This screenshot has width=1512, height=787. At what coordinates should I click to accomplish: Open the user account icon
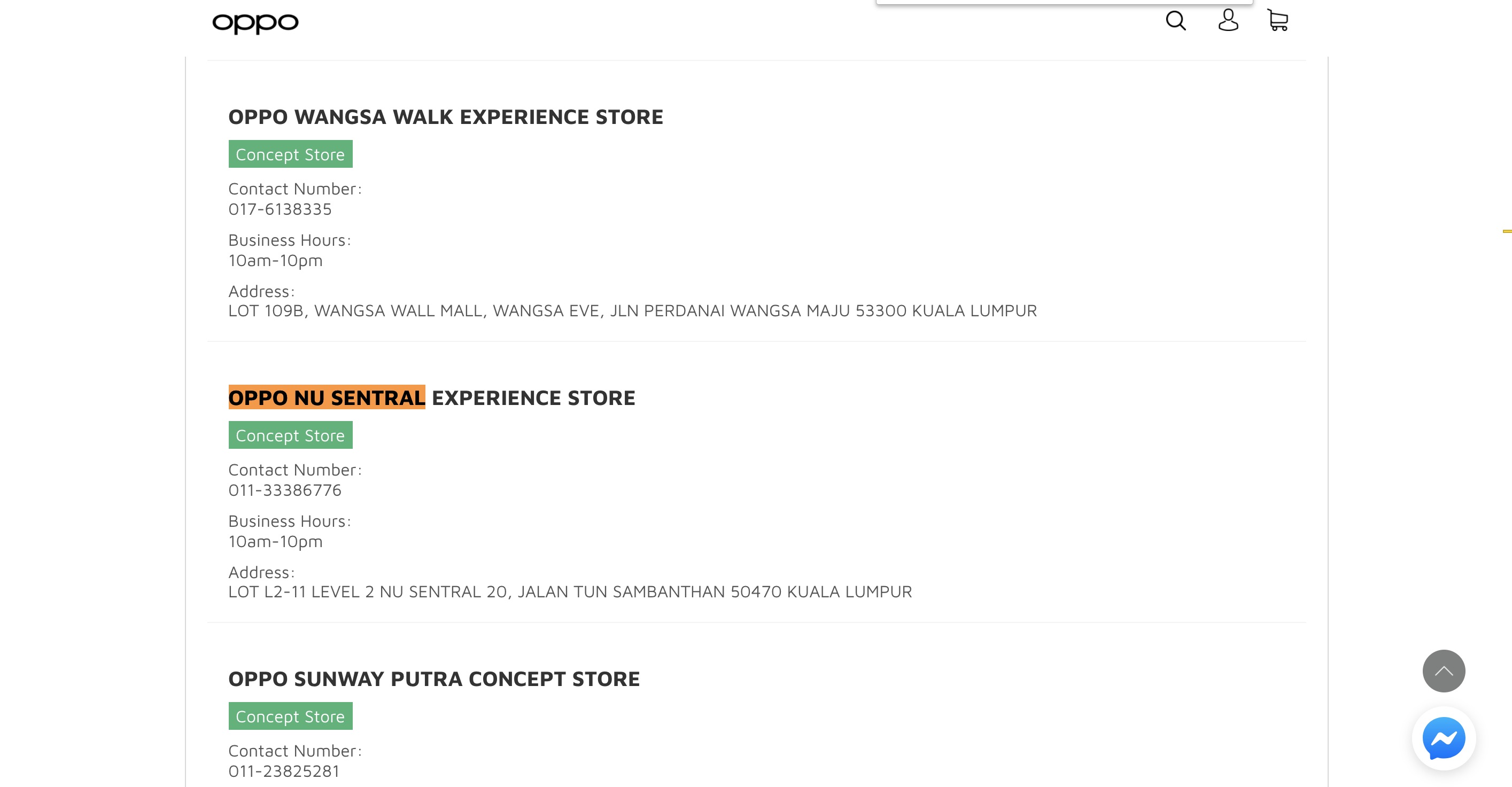point(1227,20)
